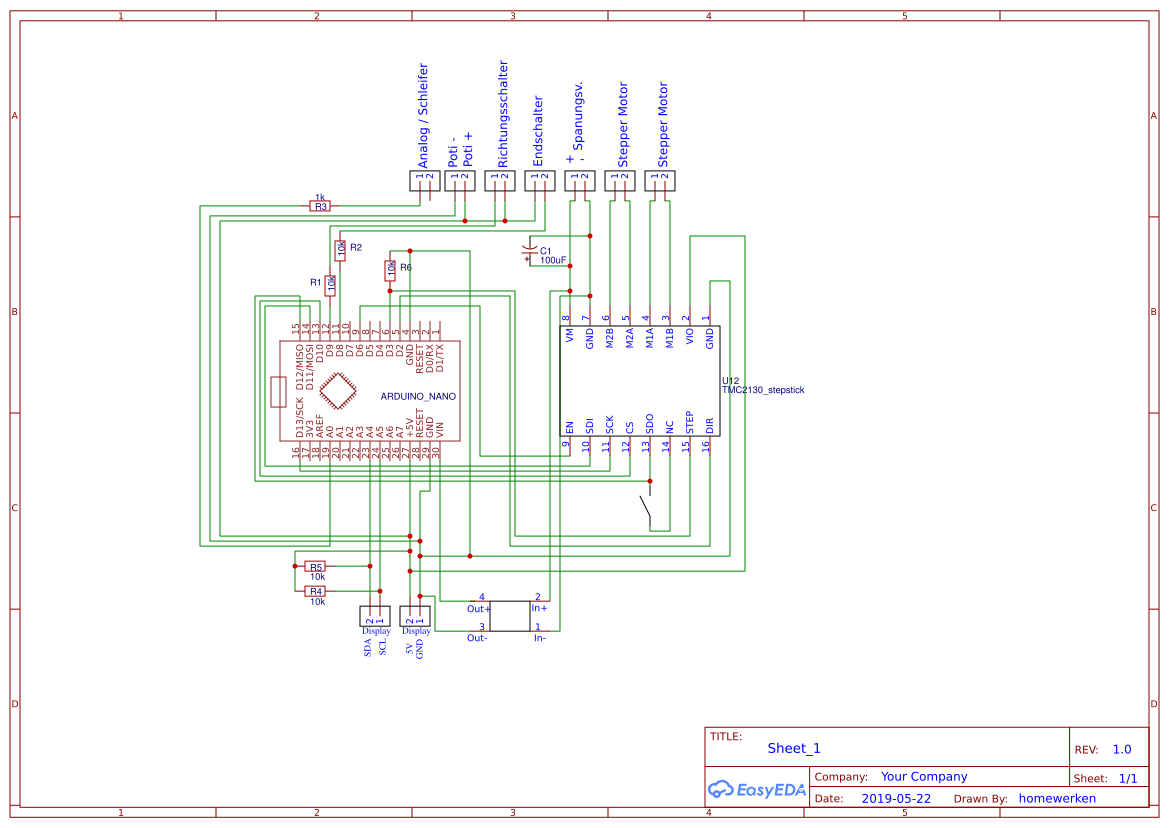
Task: Click the TMC2130_stepstick label
Action: click(763, 390)
